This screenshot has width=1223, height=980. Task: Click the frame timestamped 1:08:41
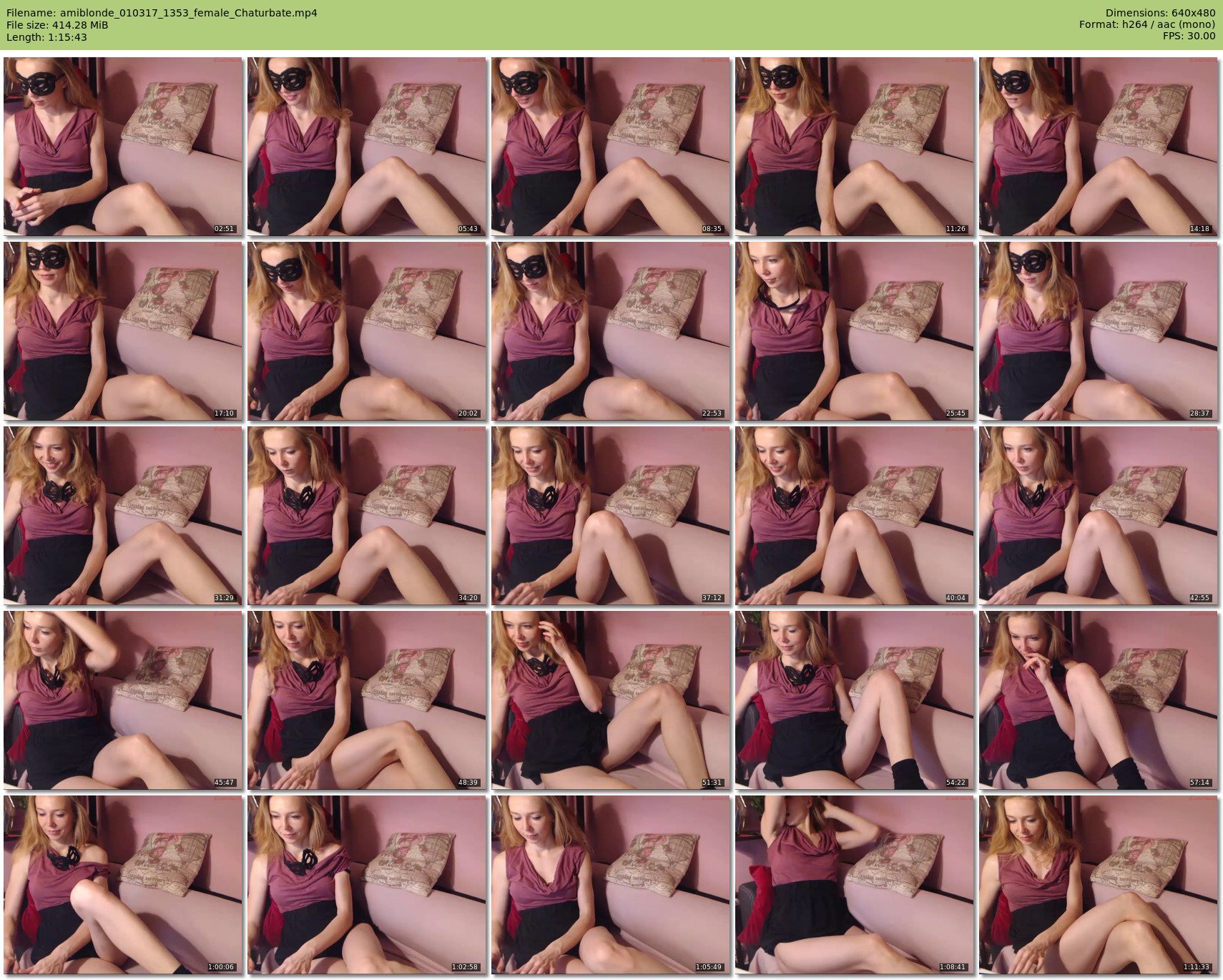[x=855, y=885]
